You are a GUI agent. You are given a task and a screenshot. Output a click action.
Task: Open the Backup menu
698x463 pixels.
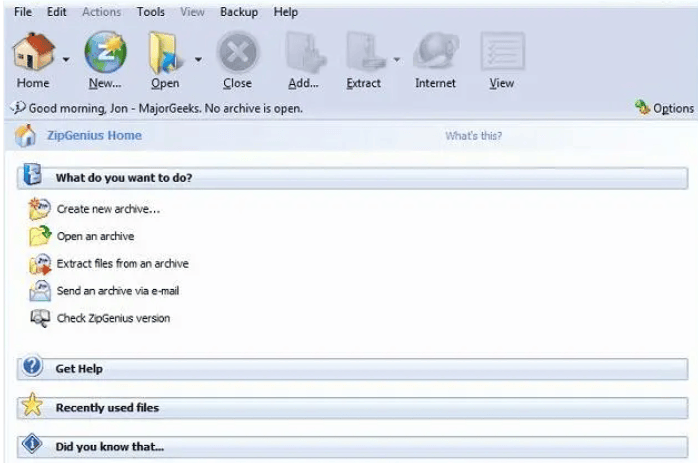[239, 12]
